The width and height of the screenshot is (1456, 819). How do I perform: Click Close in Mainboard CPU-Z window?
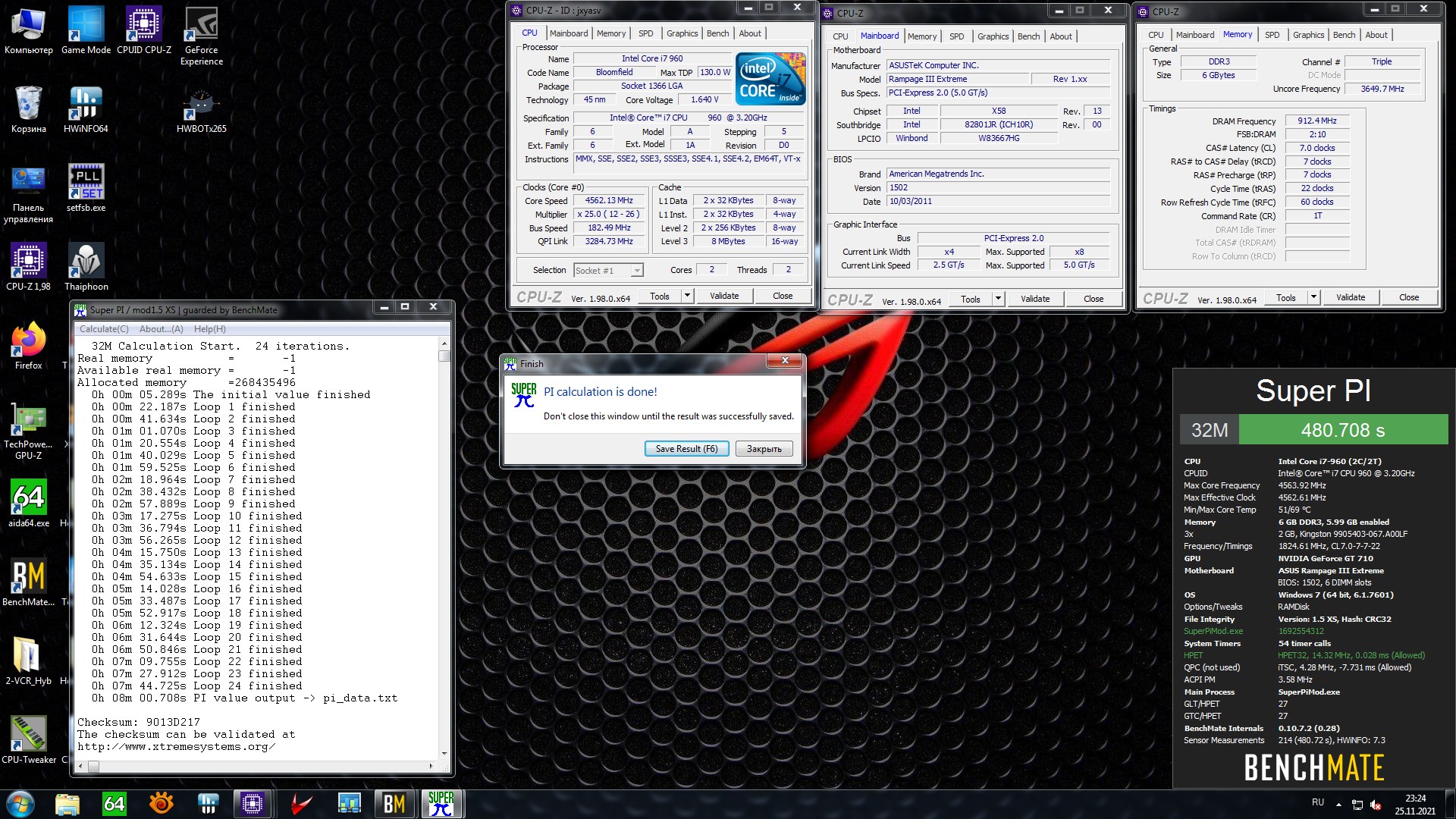click(1094, 299)
